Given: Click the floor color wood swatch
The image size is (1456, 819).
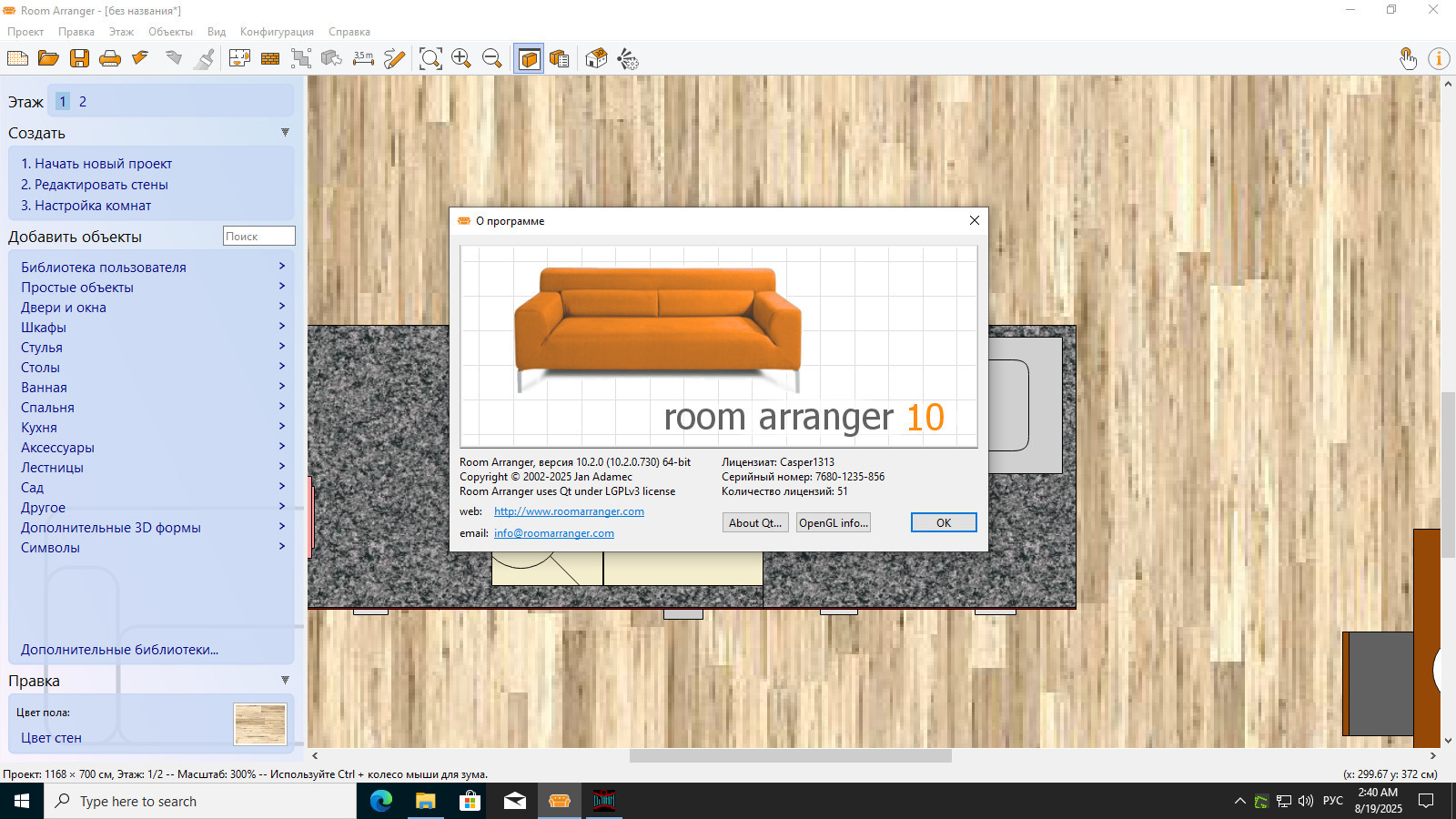Looking at the screenshot, I should coord(260,724).
